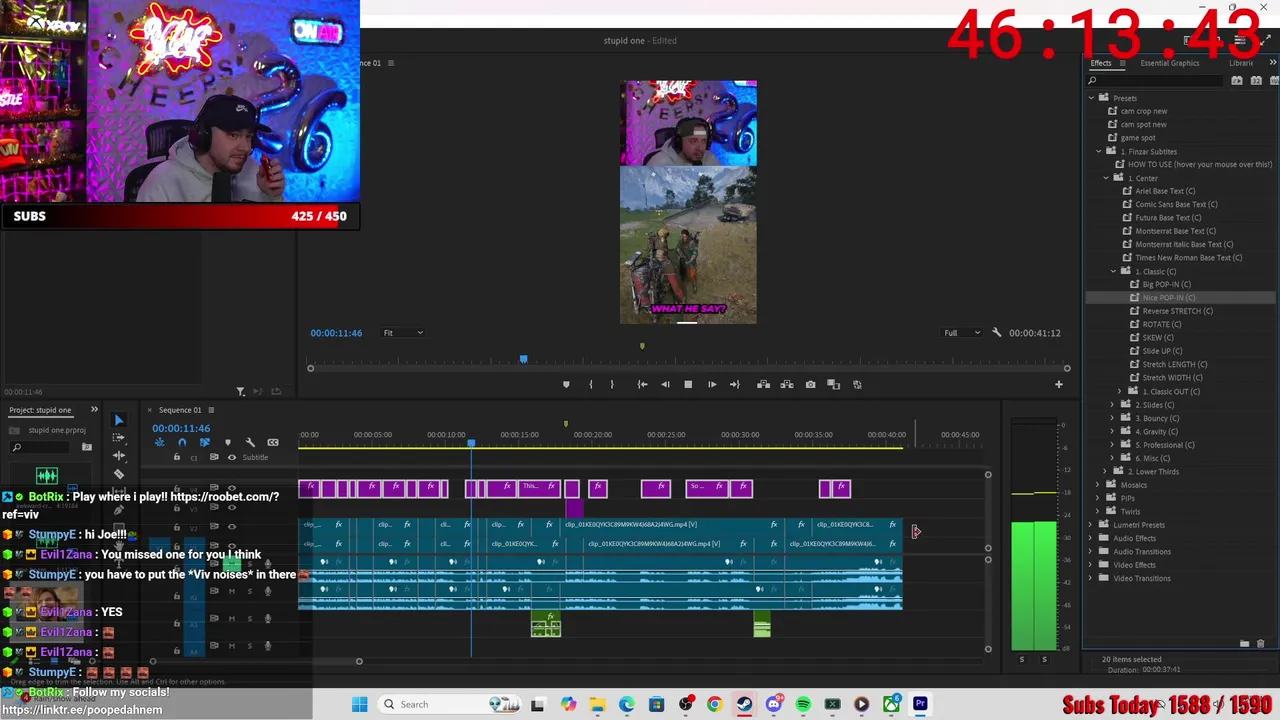Toggle timeline snapping magnet icon
The image size is (1280, 720).
point(182,442)
